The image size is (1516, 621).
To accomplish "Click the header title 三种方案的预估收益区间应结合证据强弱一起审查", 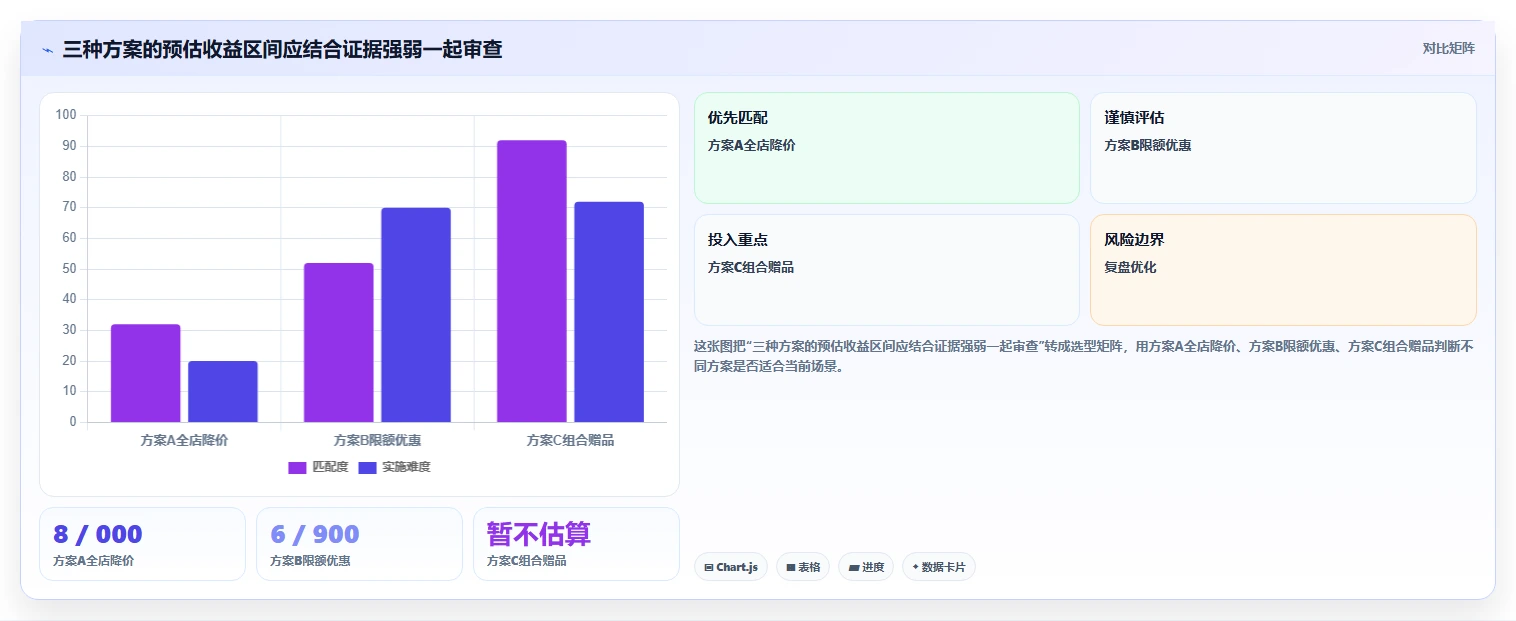I will 283,49.
